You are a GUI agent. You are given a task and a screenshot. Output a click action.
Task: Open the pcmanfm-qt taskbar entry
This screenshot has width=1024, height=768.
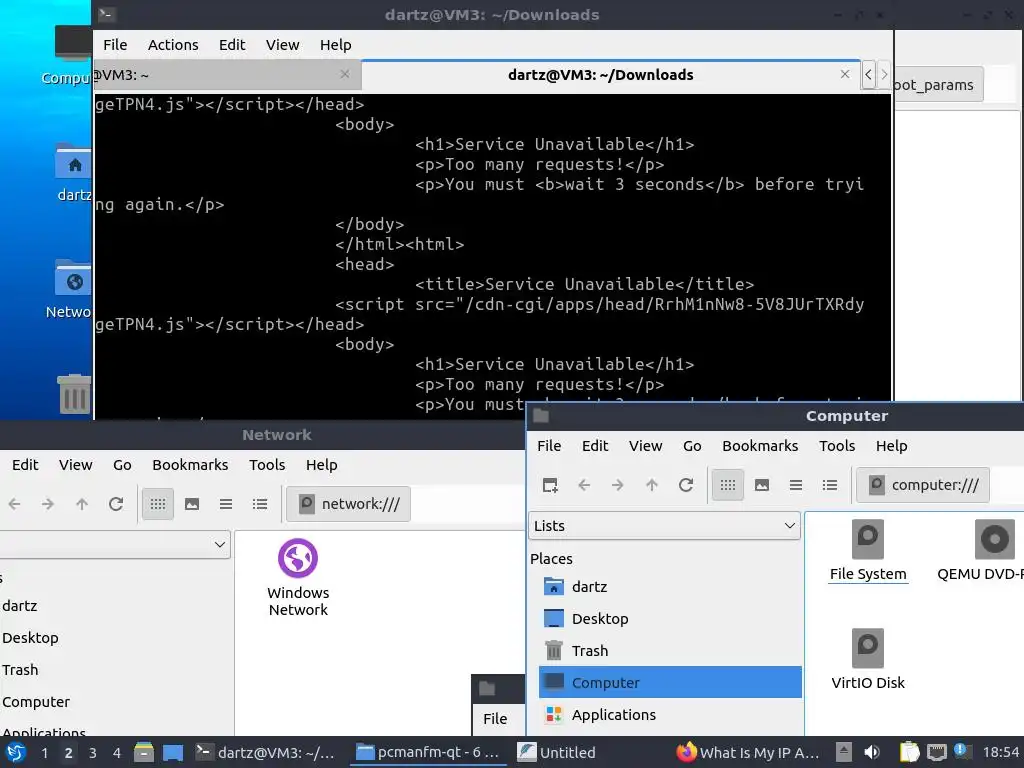point(428,752)
